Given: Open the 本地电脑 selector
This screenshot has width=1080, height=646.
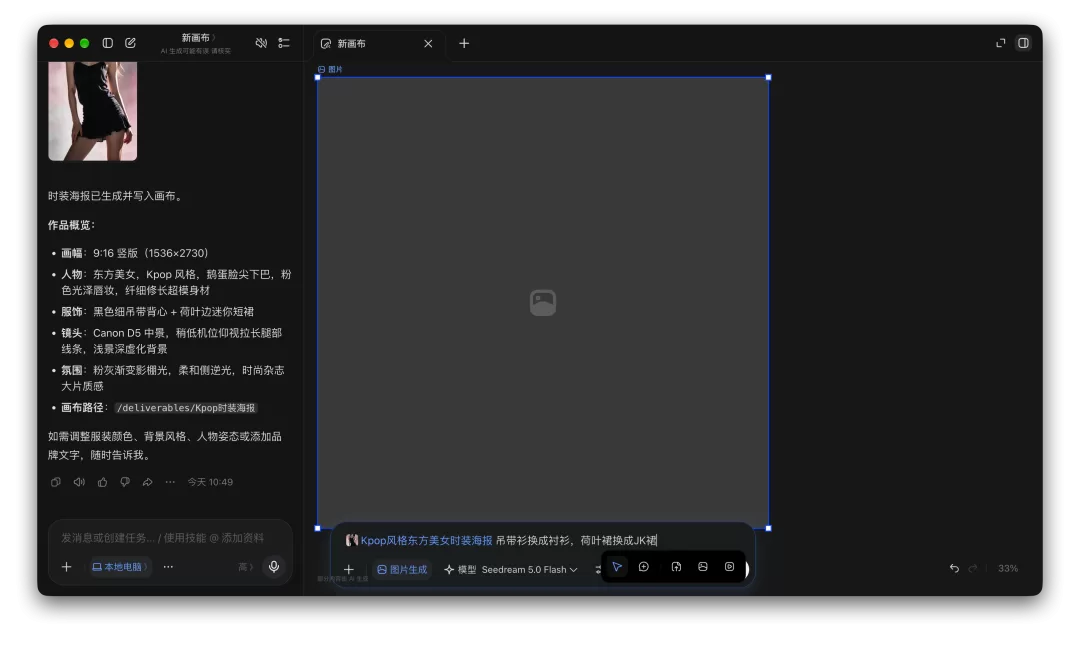Looking at the screenshot, I should 119,567.
